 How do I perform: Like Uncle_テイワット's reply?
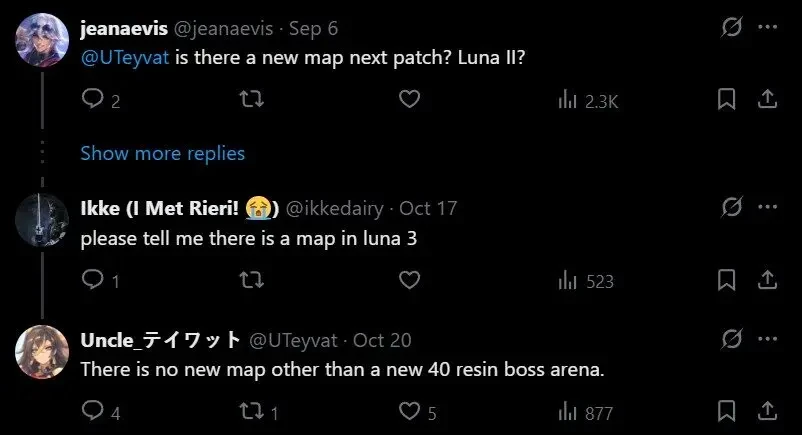tap(409, 411)
